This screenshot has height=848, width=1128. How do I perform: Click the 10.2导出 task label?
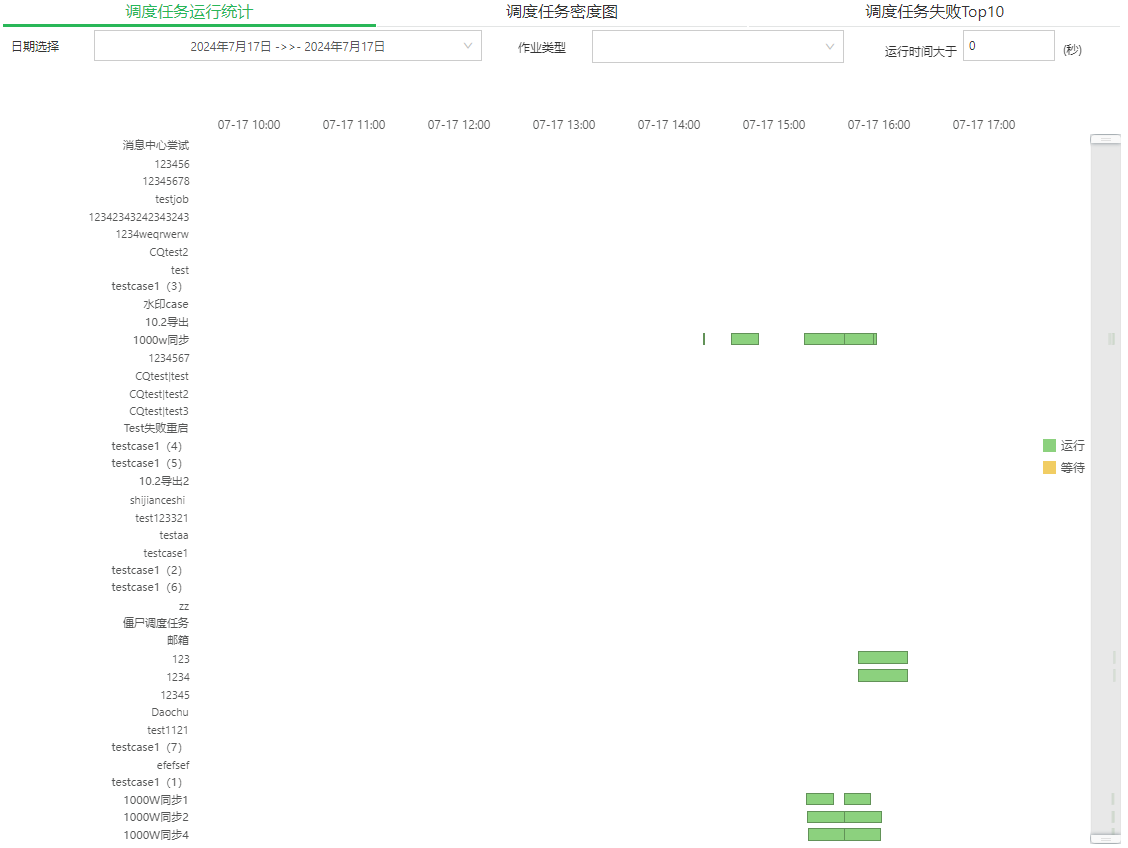coord(167,322)
